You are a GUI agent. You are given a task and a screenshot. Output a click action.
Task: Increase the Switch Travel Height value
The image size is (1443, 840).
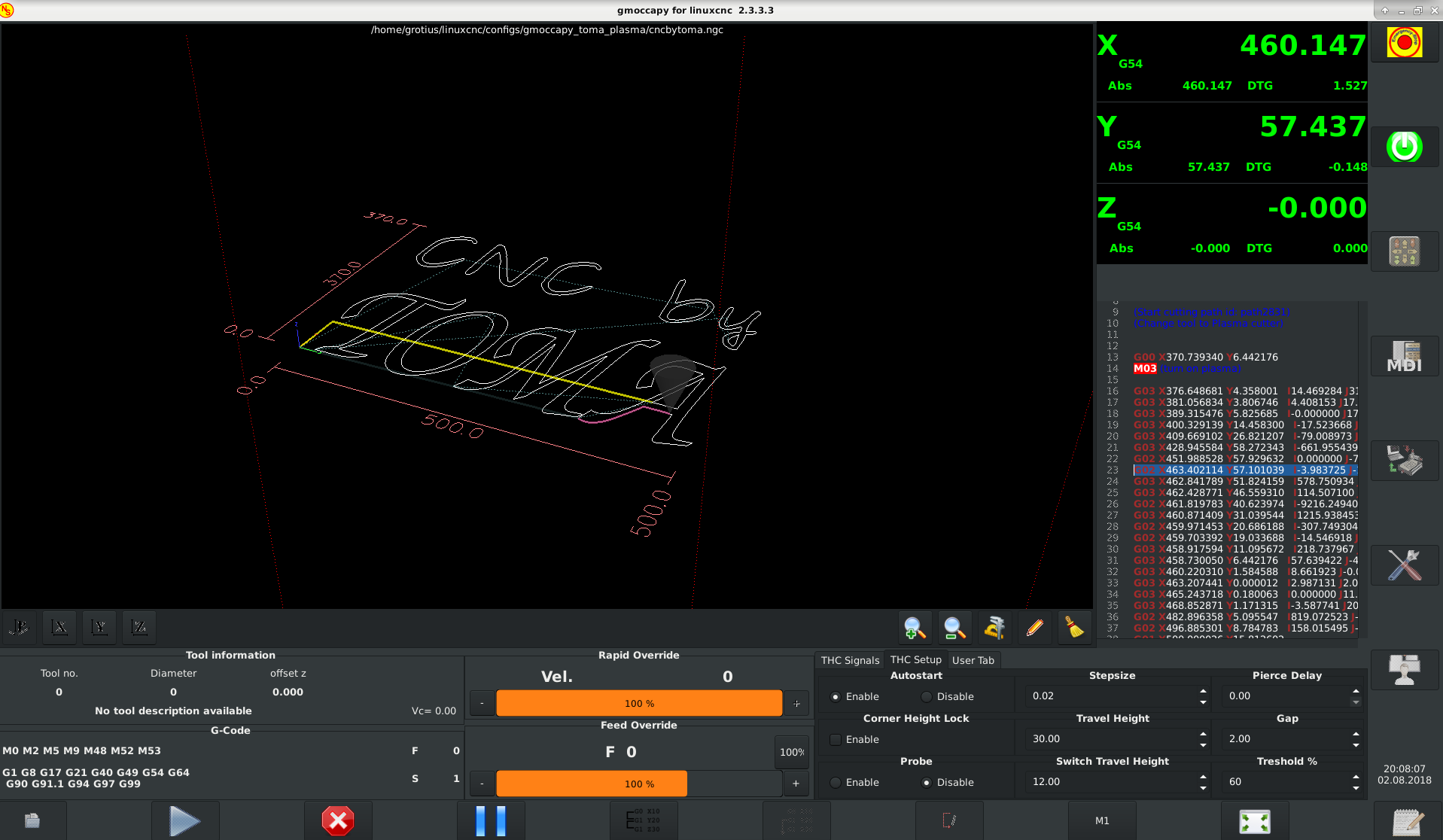tap(1203, 777)
